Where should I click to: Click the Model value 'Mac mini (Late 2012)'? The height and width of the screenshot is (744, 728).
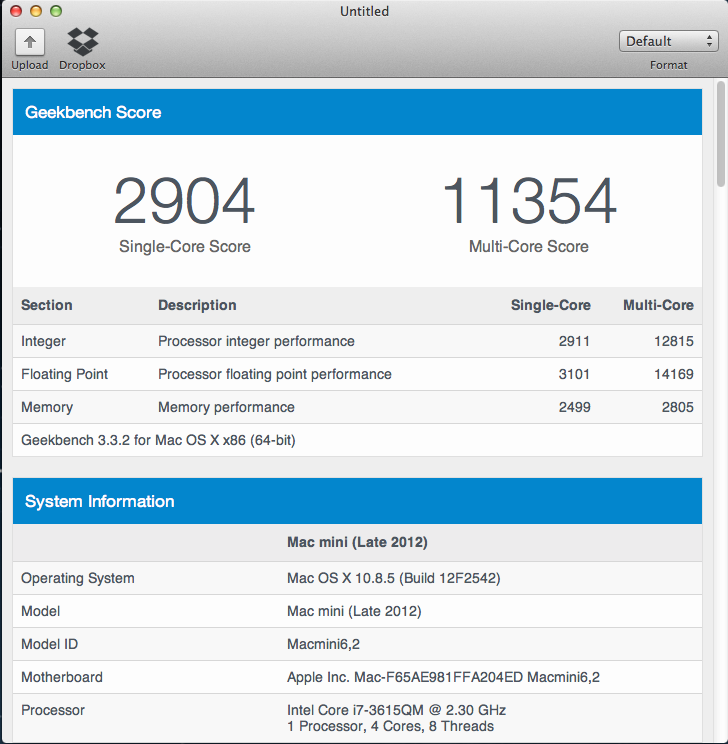(x=354, y=611)
